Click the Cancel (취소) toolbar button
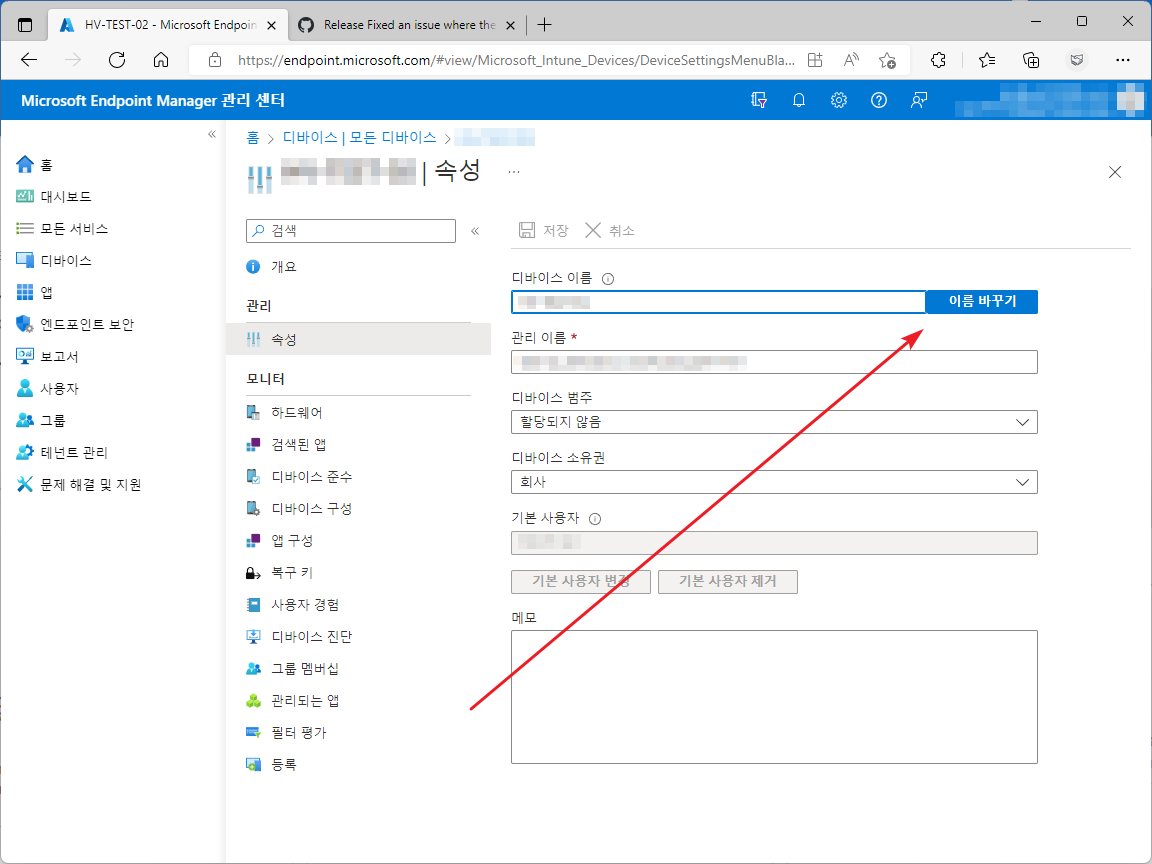 [610, 231]
